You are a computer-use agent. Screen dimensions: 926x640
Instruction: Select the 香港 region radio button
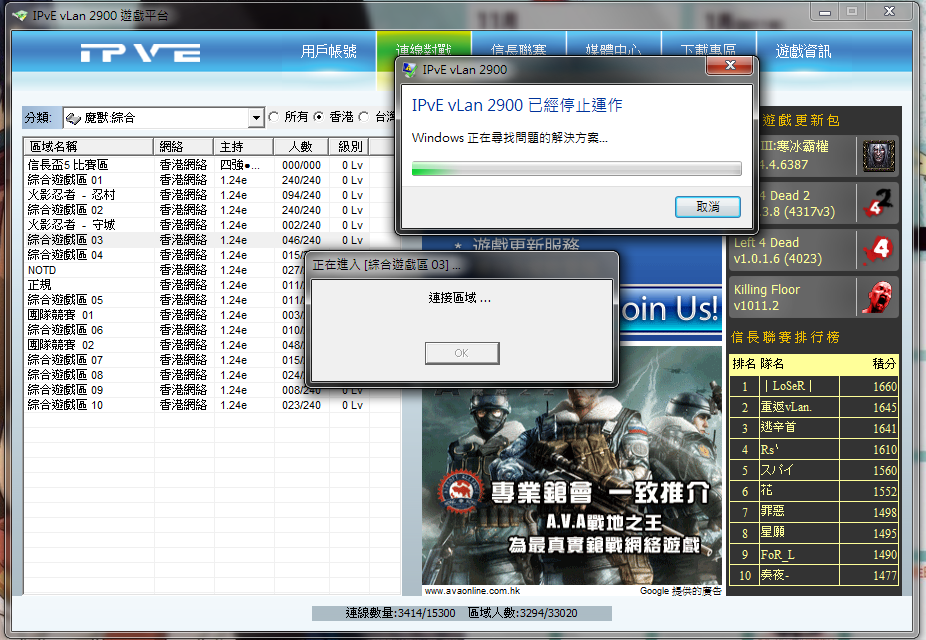coord(319,118)
